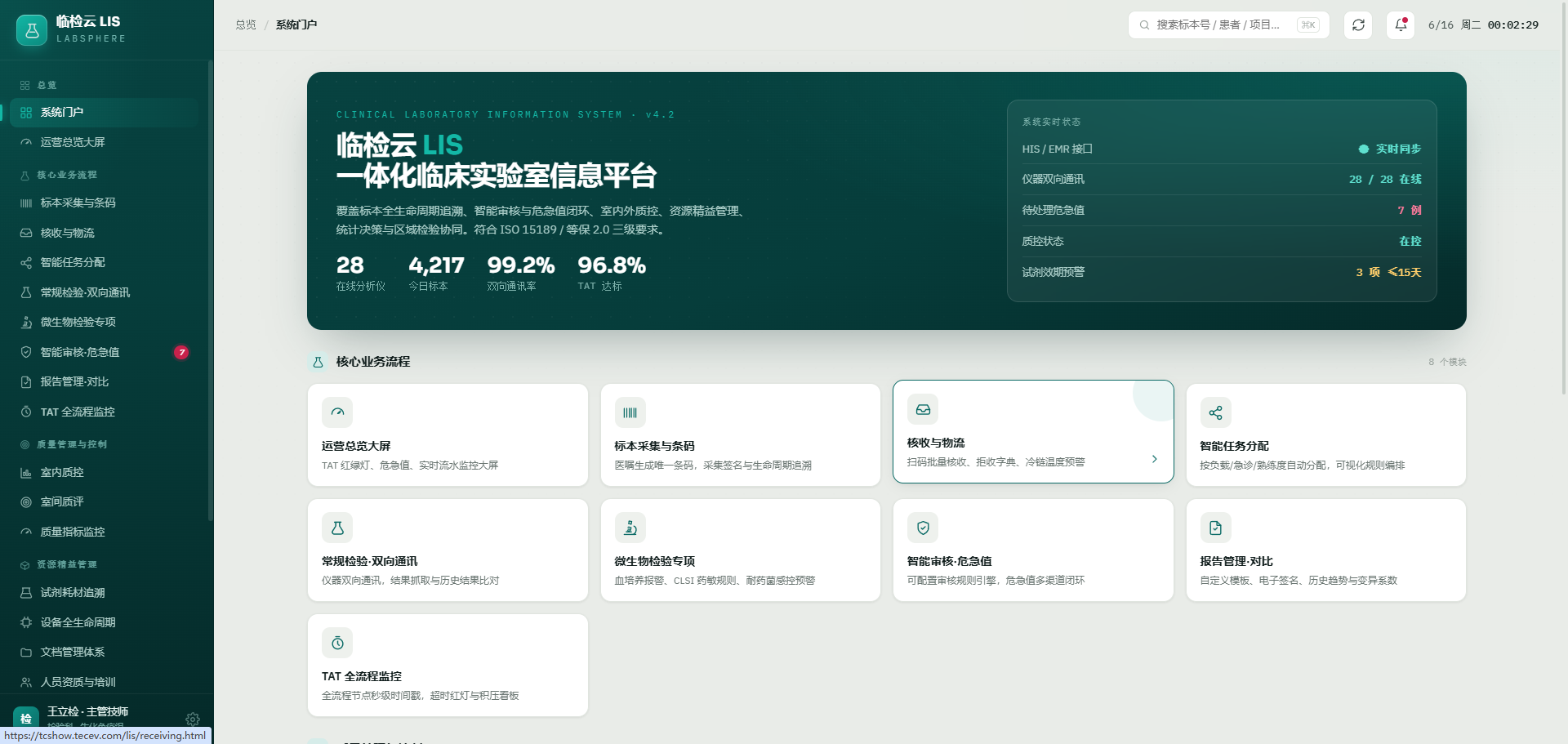Open the 常规检验·双向通讯 card title

point(369,561)
